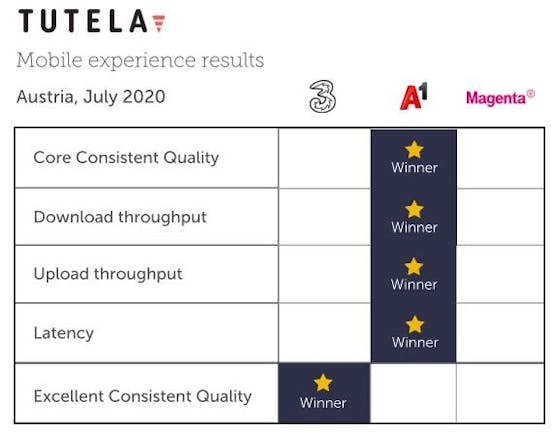Click the star in Latency row
Viewport: 558px width, 437px height.
[x=415, y=324]
